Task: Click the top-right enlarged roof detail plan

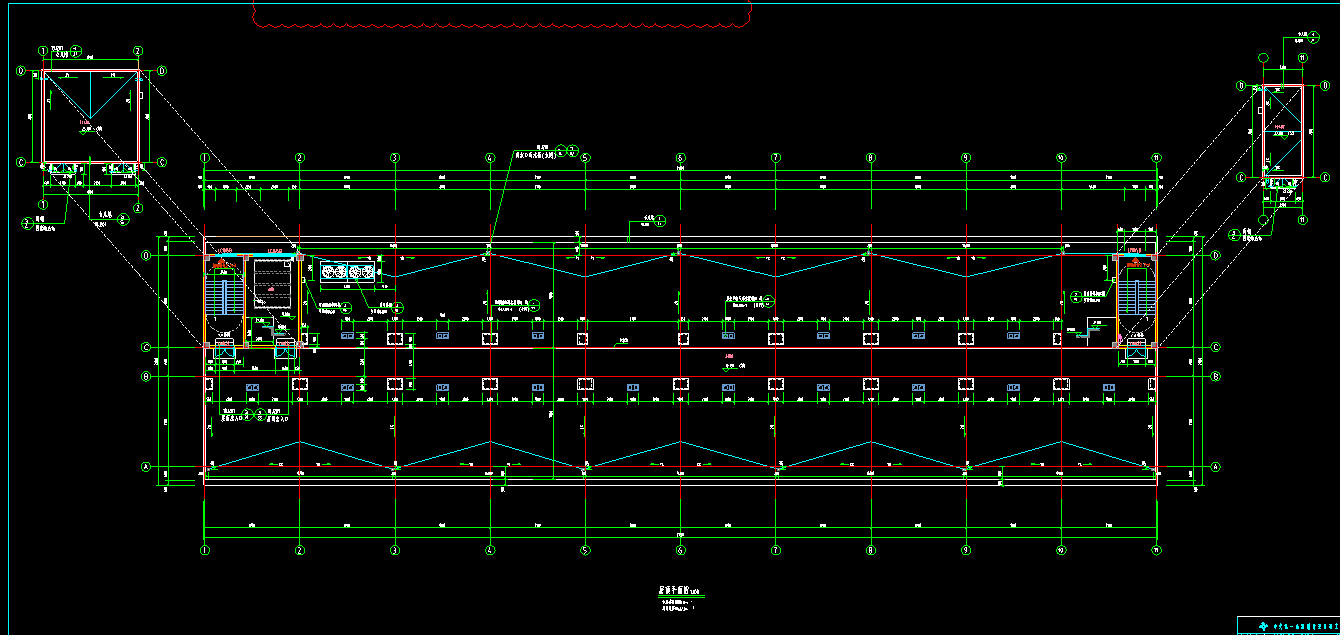Action: tap(1282, 130)
